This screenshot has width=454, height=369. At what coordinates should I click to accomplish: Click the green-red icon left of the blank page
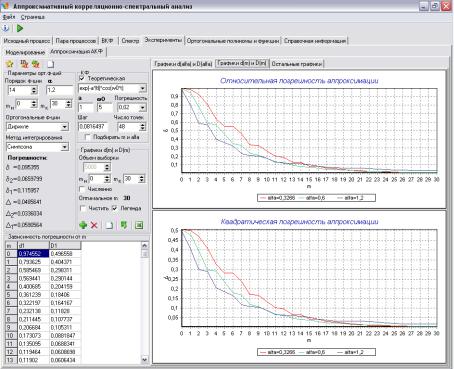pyautogui.click(x=36, y=63)
